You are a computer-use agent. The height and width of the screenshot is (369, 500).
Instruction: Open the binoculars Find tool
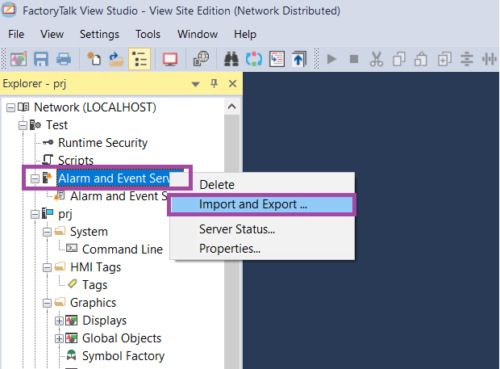(231, 59)
